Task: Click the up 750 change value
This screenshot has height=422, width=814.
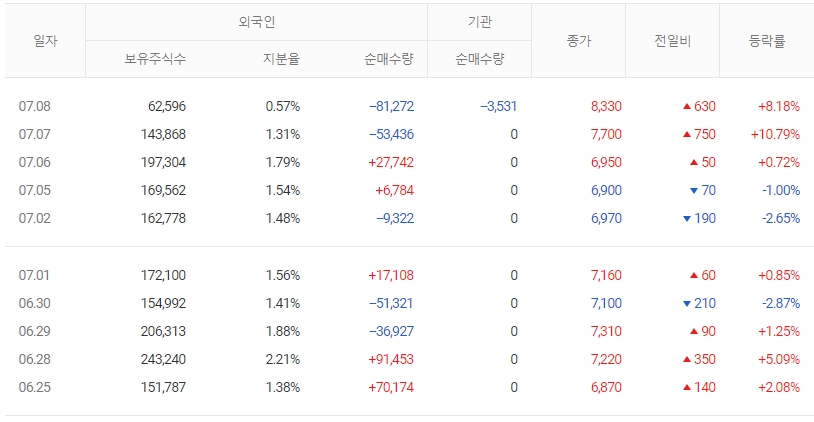Action: click(699, 134)
